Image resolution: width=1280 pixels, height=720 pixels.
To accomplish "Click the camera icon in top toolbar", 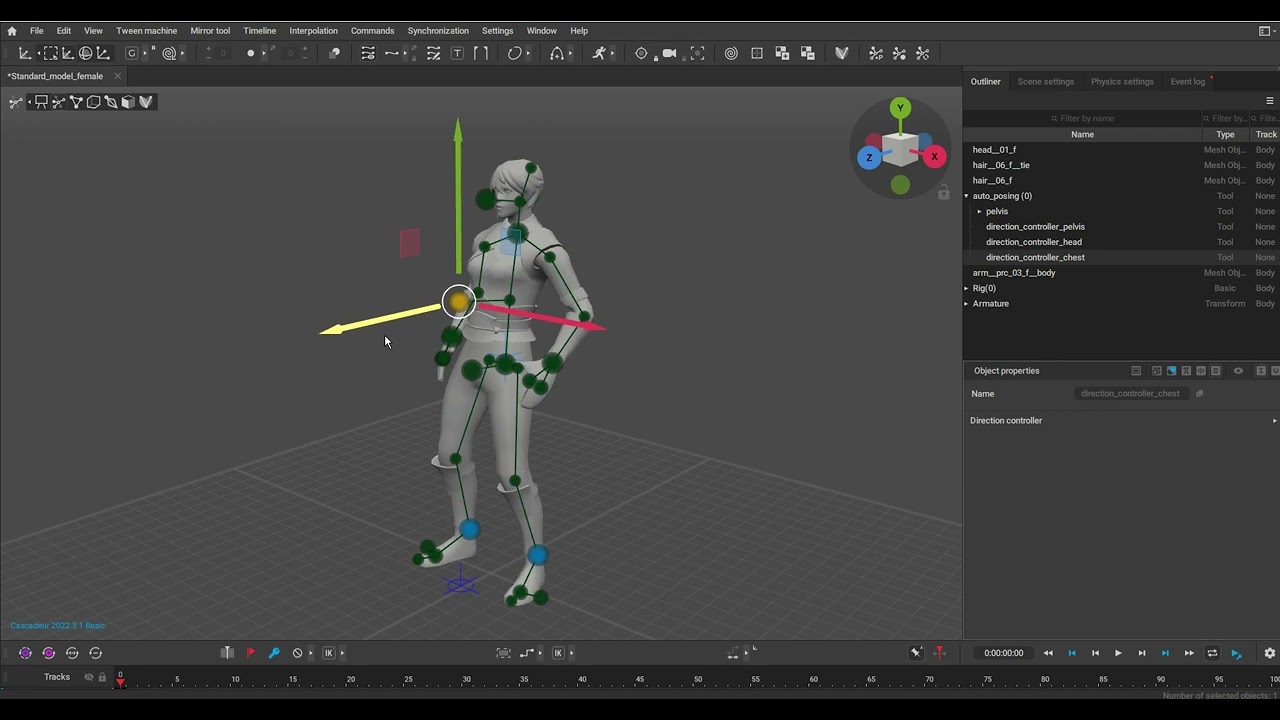I will (x=669, y=53).
